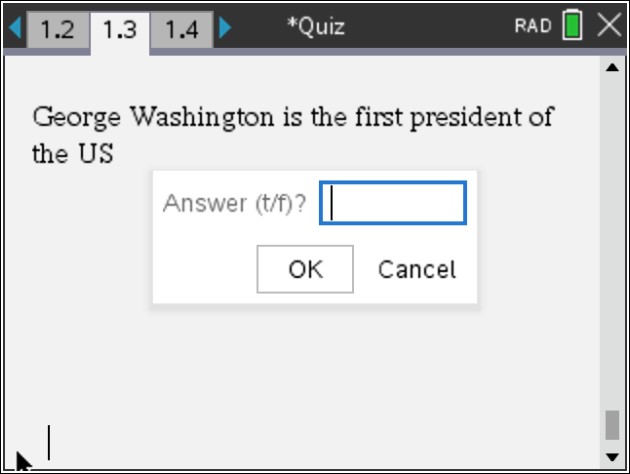The height and width of the screenshot is (474, 630).
Task: Click the RAD angle mode indicator
Action: 533,26
